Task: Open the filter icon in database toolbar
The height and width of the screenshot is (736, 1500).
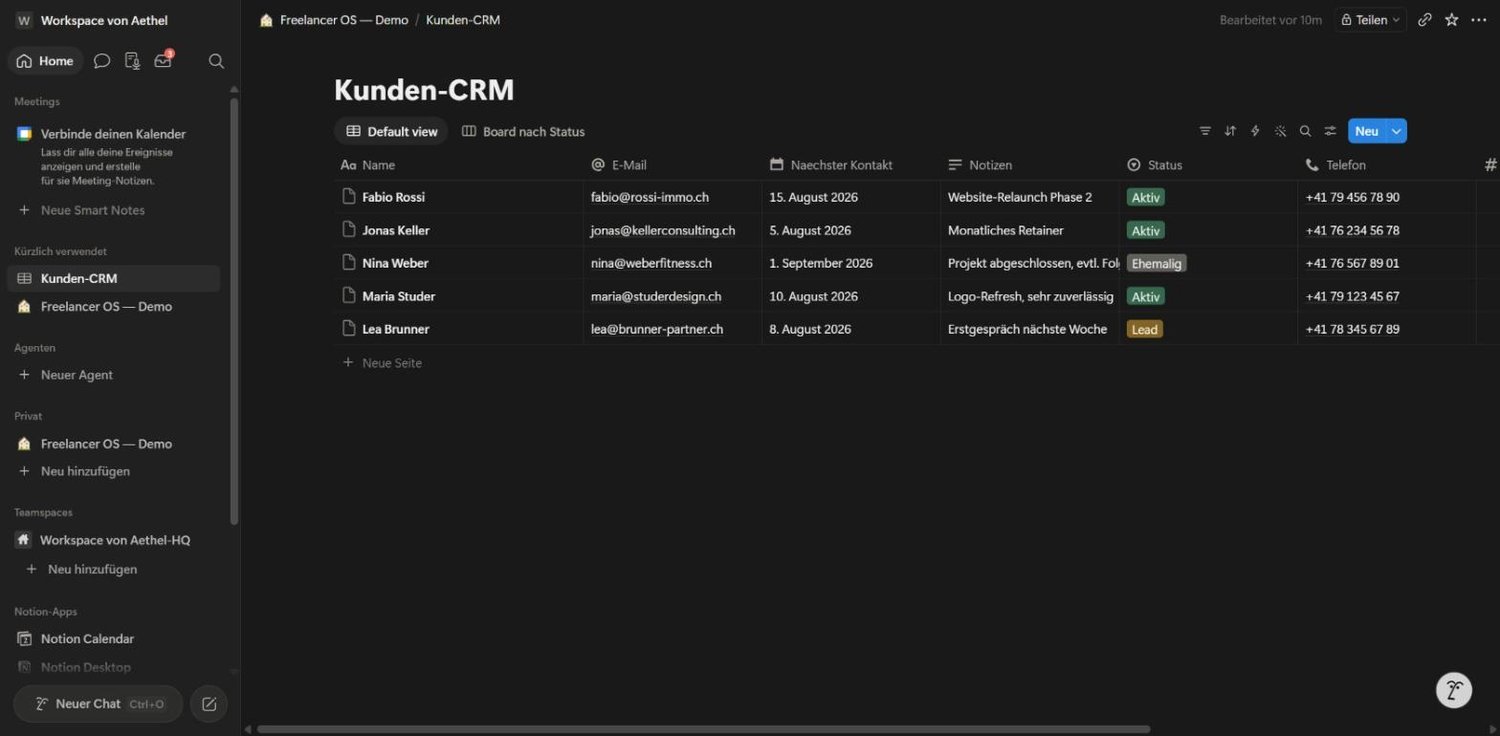Action: [1205, 131]
